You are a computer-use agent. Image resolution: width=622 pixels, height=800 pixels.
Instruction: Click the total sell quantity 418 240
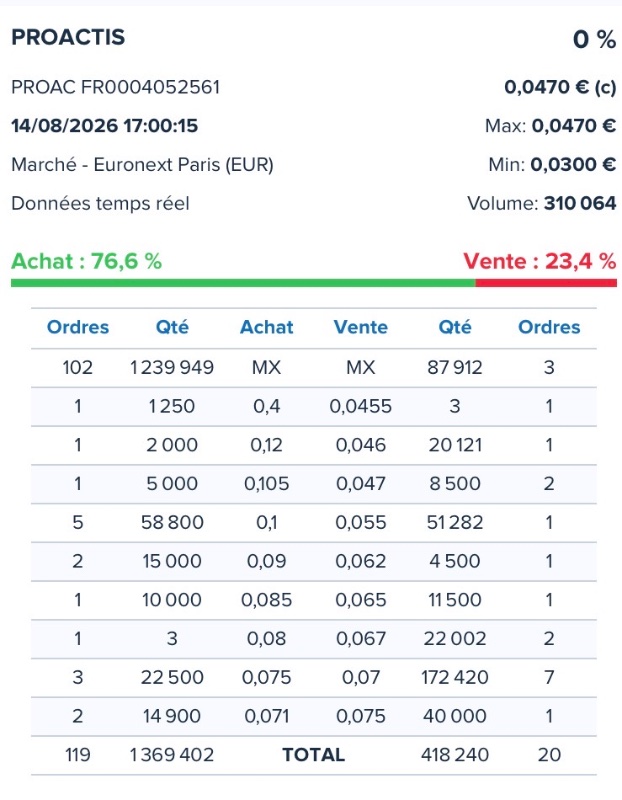click(x=455, y=755)
